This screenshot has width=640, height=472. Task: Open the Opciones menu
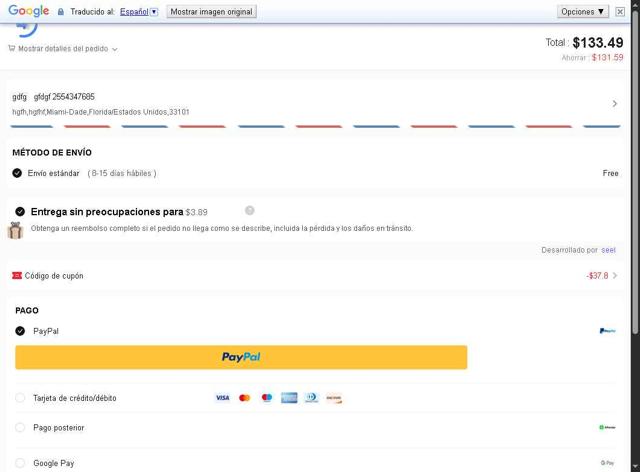[582, 11]
